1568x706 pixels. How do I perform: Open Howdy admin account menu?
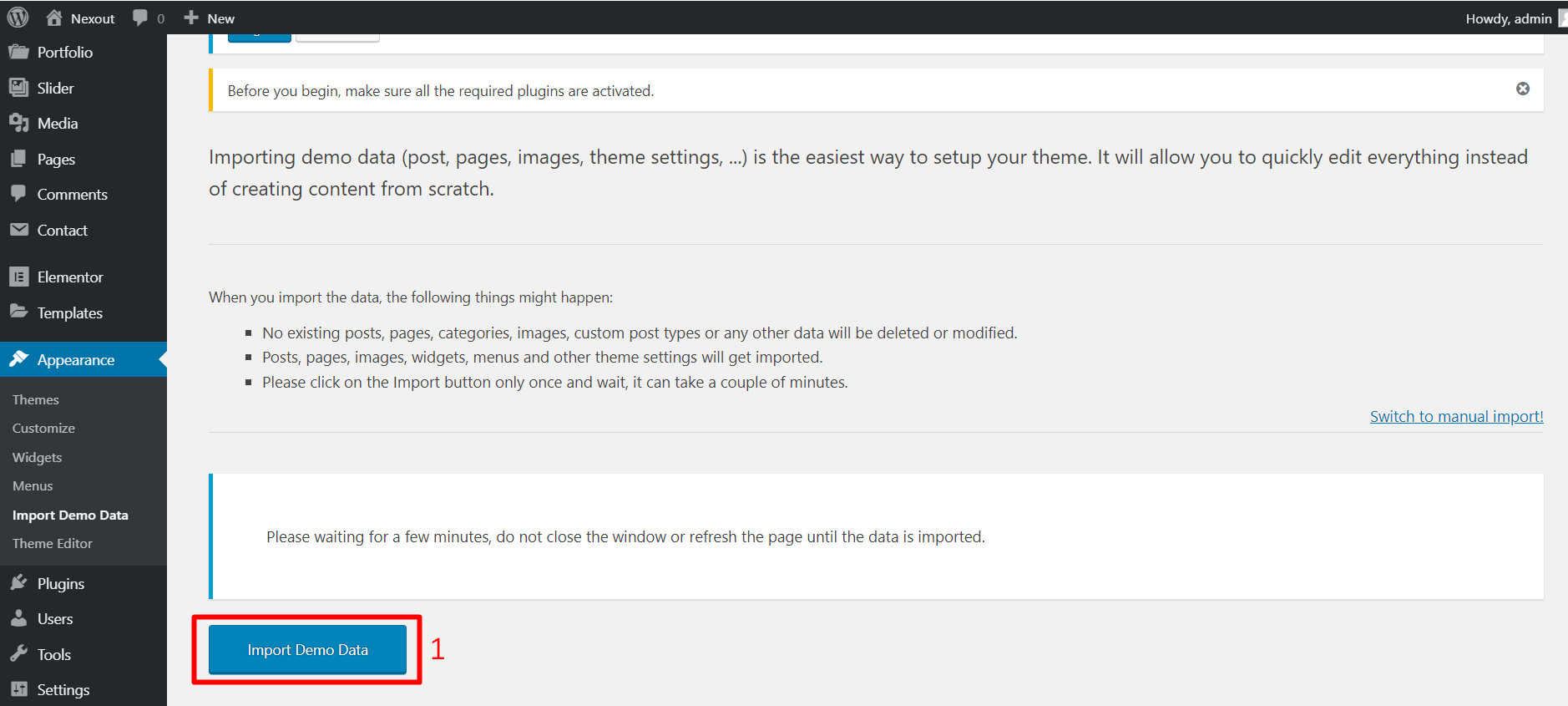(1510, 18)
